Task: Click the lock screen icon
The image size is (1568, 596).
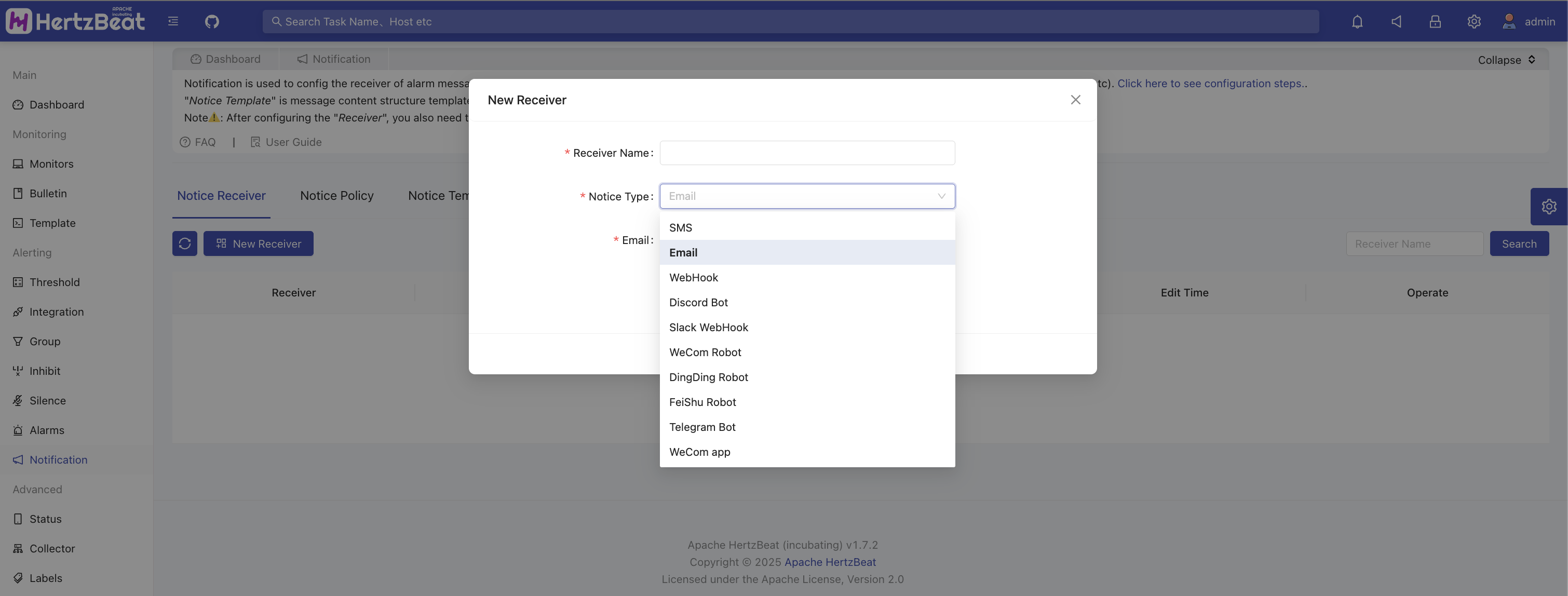Action: point(1435,22)
